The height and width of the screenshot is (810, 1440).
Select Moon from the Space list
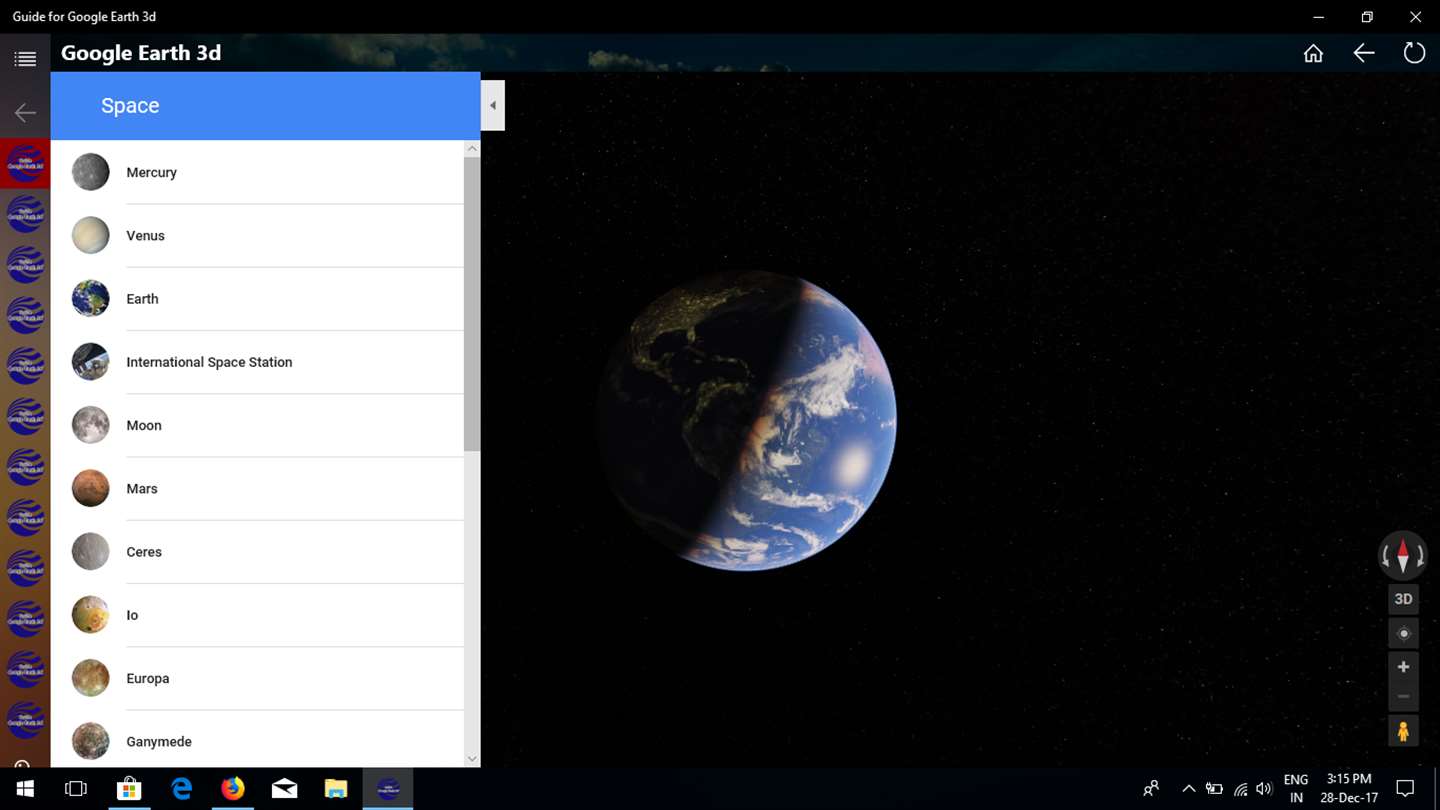[257, 425]
